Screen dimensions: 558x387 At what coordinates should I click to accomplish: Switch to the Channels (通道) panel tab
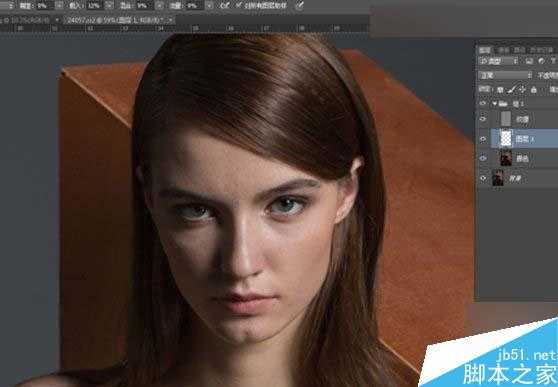[x=504, y=50]
